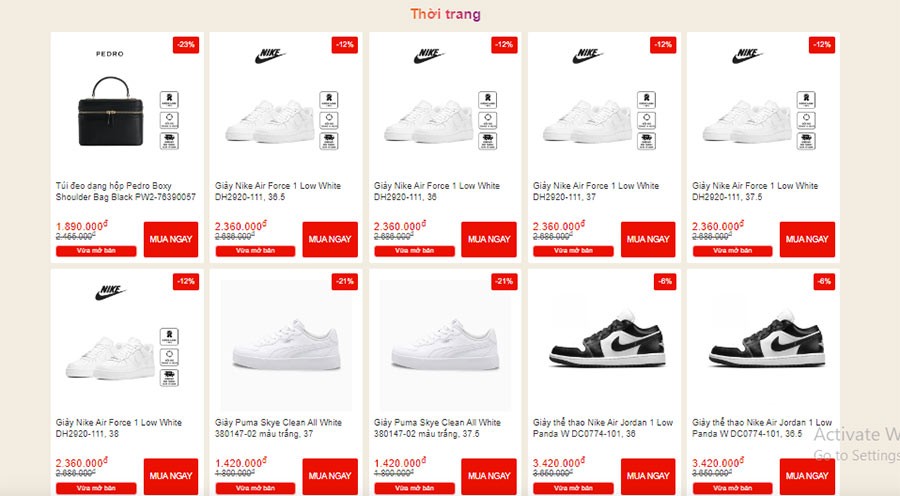Screen dimensions: 900x496
Task: Open the Túi đeo Pedro Boxy title link
Action: click(x=125, y=191)
